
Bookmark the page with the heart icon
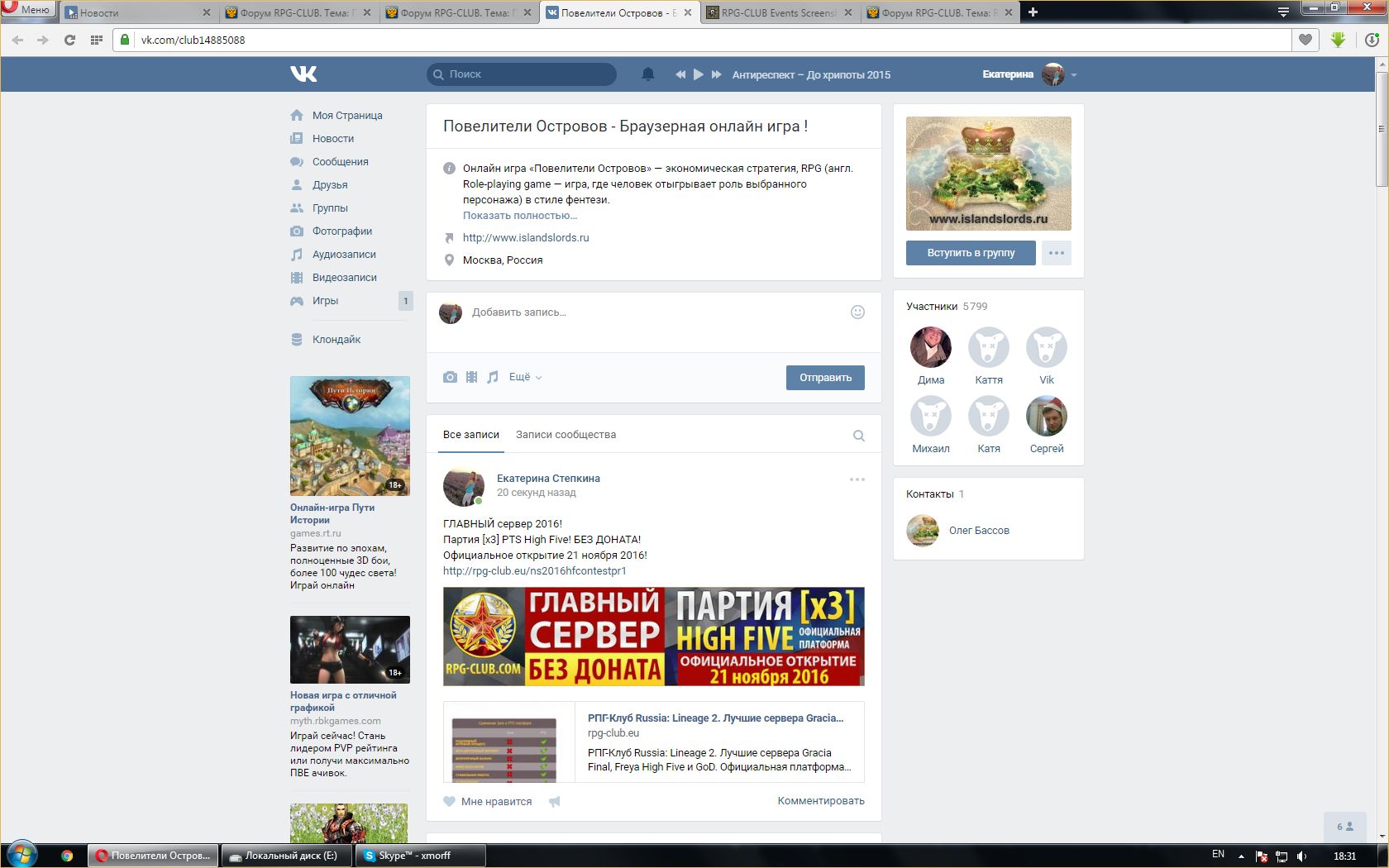coord(1305,40)
